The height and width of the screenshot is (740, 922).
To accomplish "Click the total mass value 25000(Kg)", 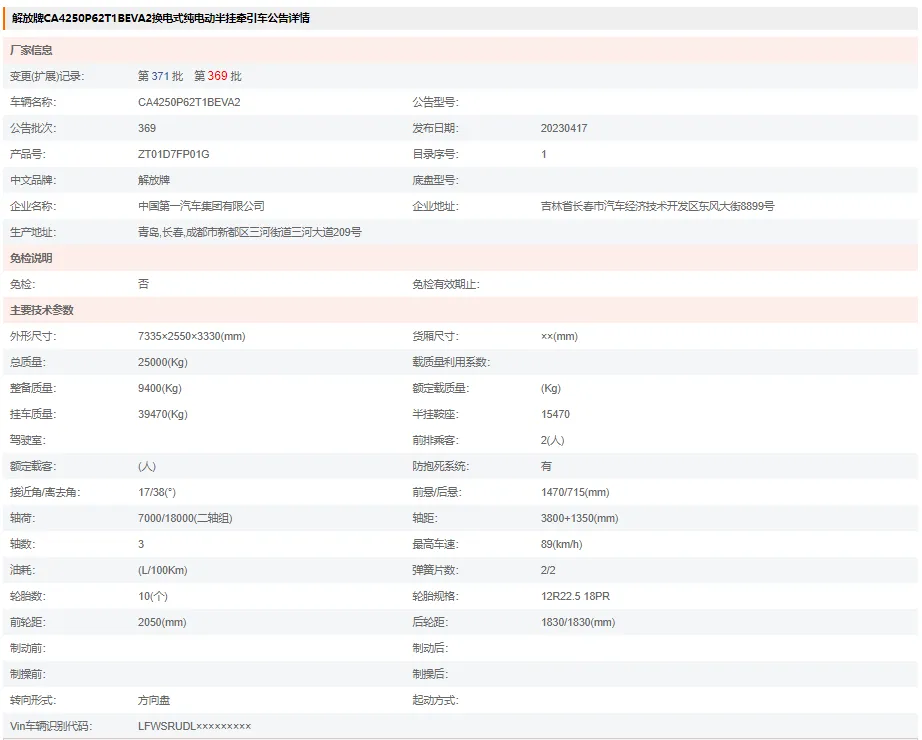I will point(162,362).
